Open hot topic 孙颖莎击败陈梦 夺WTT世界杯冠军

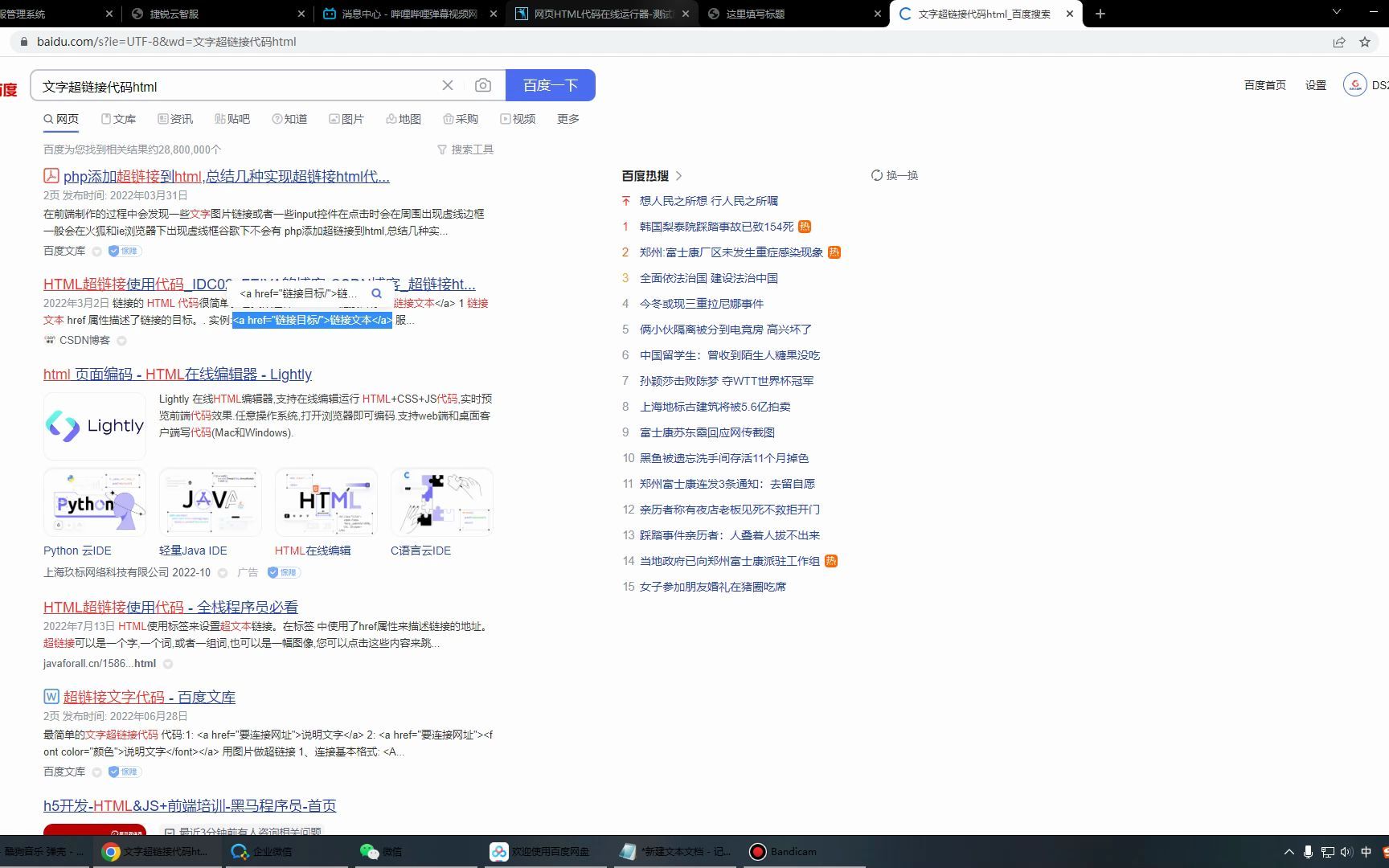click(727, 381)
